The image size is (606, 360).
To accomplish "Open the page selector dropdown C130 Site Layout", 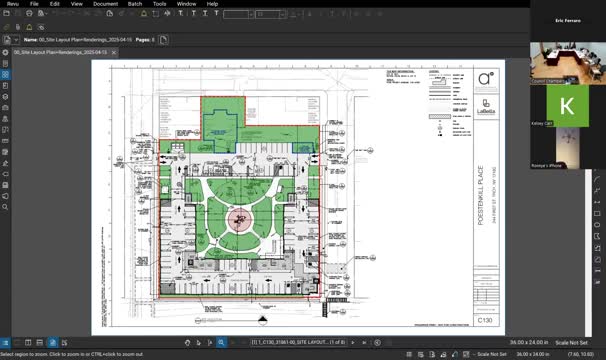I will click(x=298, y=342).
